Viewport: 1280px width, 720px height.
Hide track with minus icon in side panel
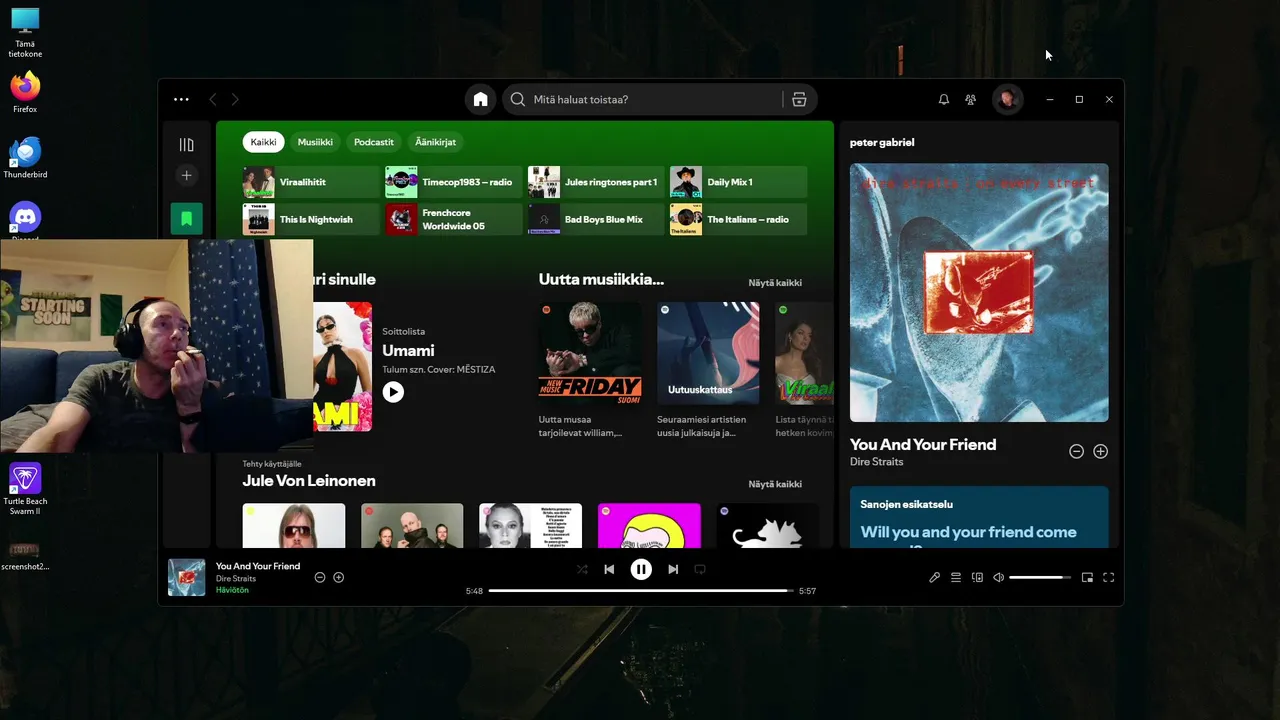[x=1076, y=452]
